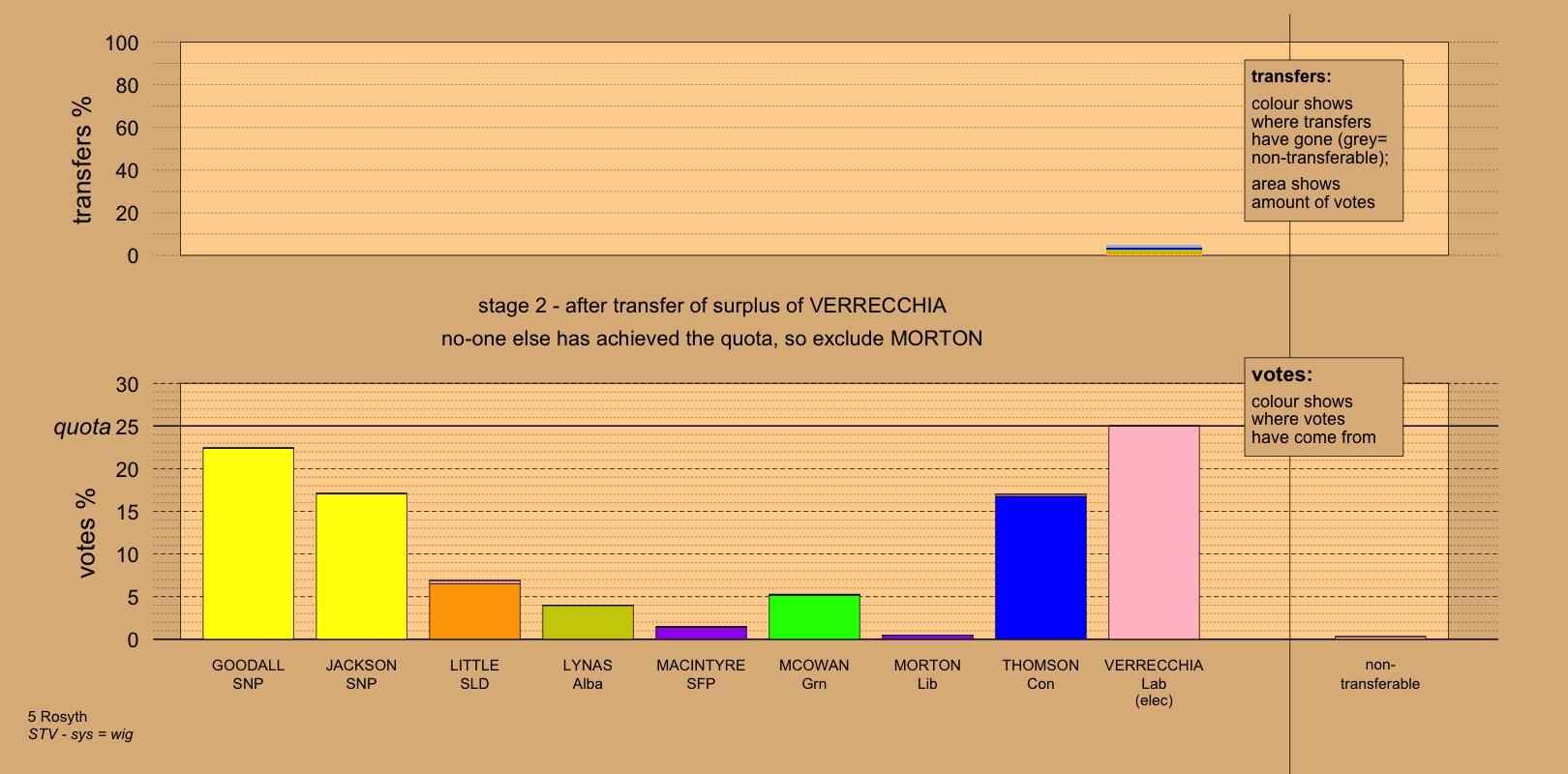
Task: Click the 100 tick on transfers axis
Action: (122, 44)
